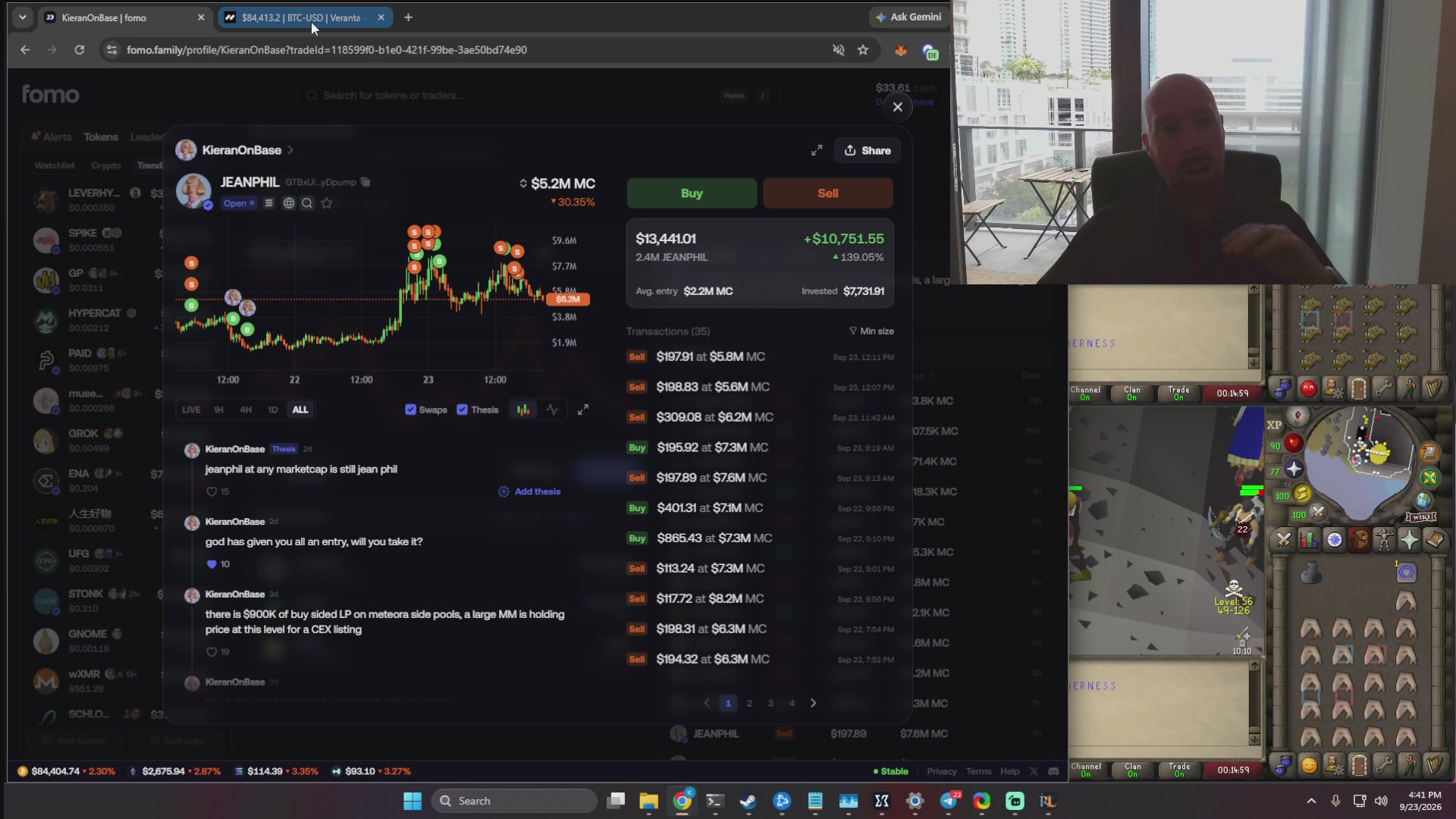The image size is (1456, 819).
Task: Expand the trade card to full view
Action: point(817,150)
